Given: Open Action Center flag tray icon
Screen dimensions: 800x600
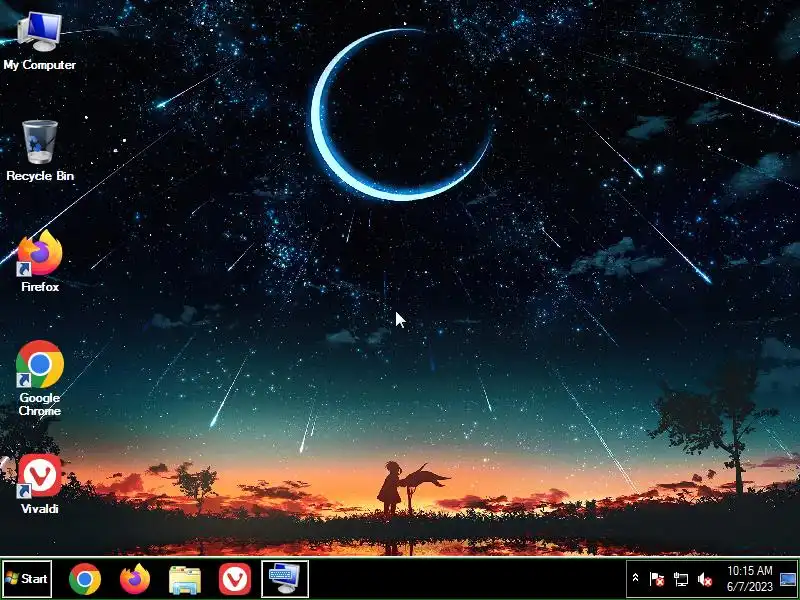Looking at the screenshot, I should (657, 579).
